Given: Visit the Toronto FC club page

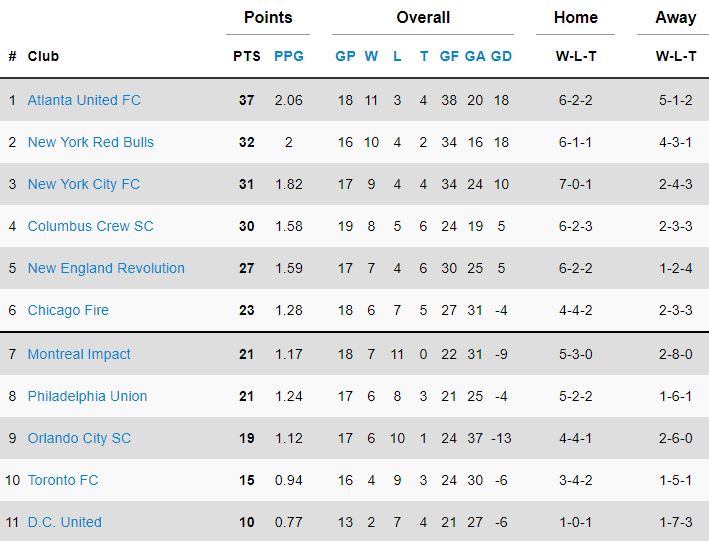Looking at the screenshot, I should click(x=63, y=480).
